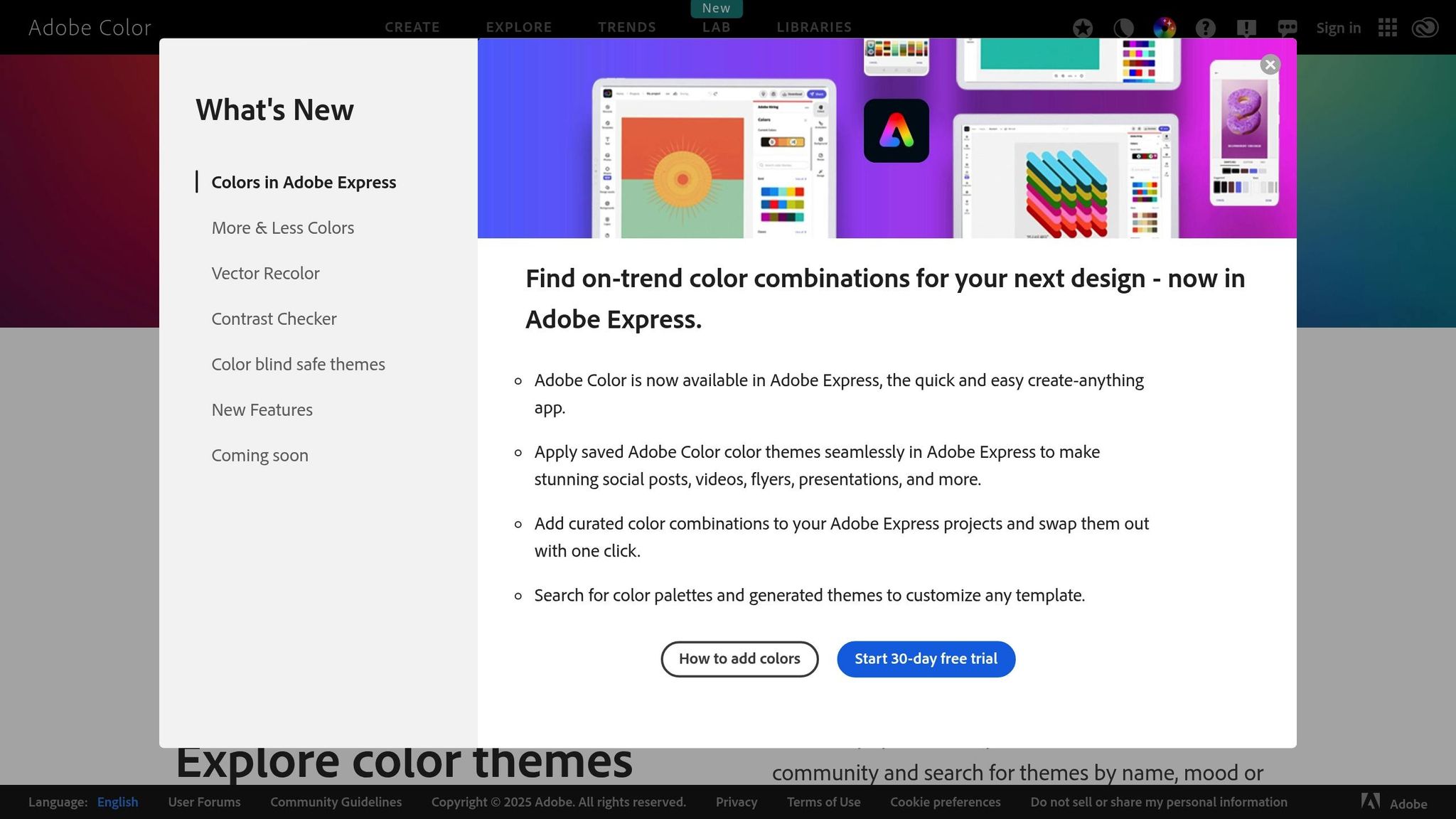Screen dimensions: 1456x819
Task: Close the What's New dialog
Action: pyautogui.click(x=1270, y=65)
